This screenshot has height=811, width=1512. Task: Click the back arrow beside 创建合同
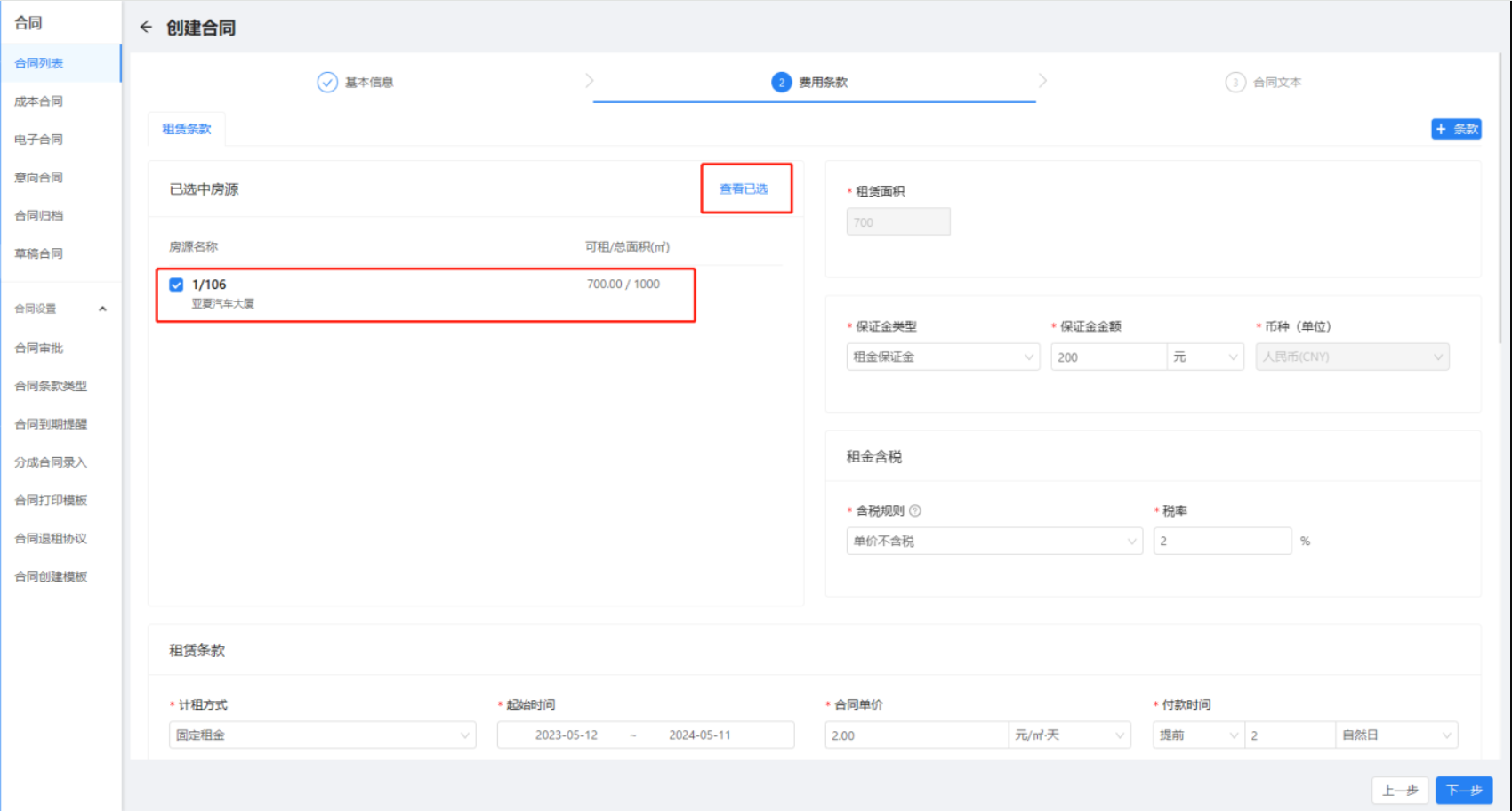coord(146,28)
